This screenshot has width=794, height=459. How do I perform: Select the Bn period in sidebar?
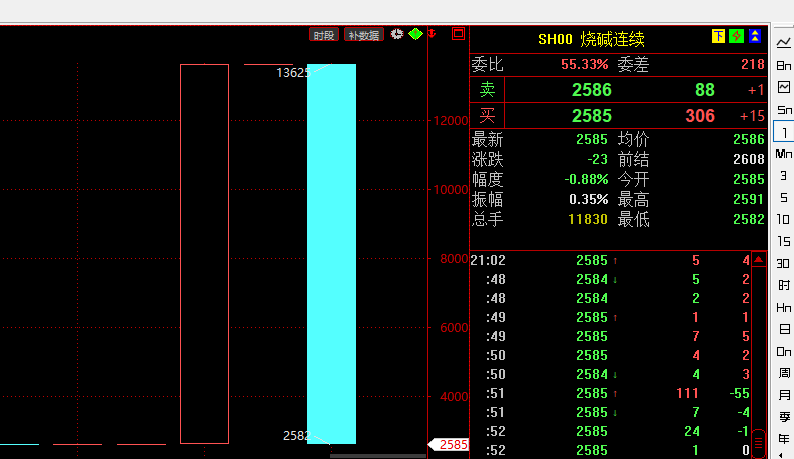(x=784, y=65)
